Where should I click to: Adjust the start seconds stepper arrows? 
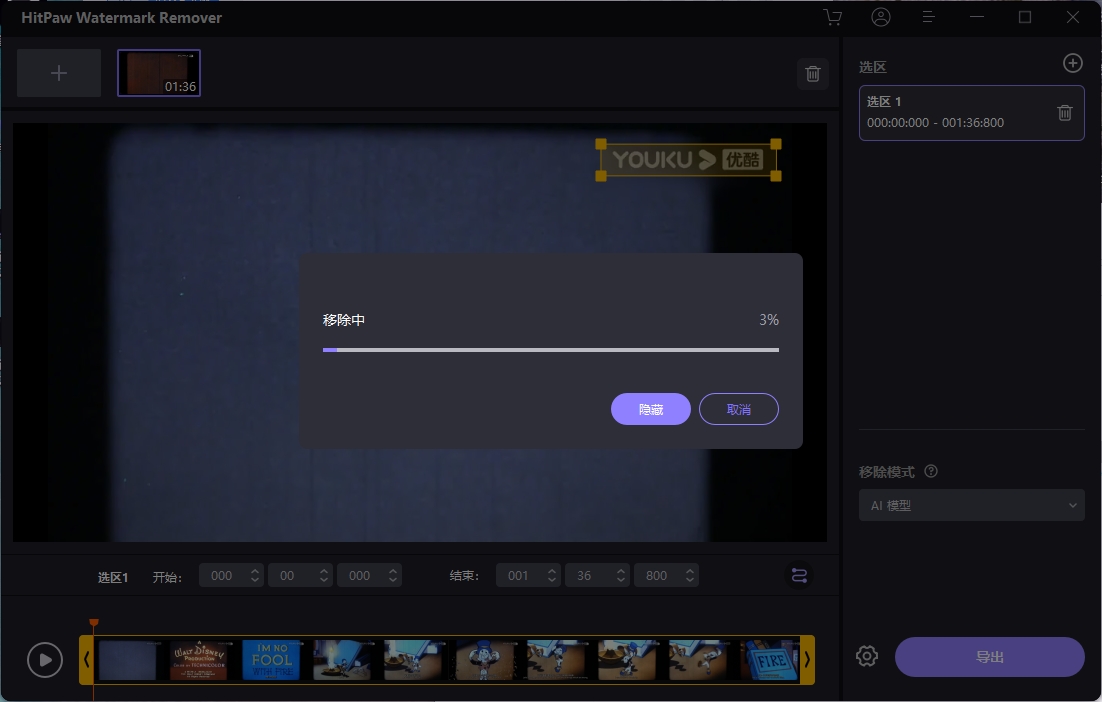click(324, 576)
